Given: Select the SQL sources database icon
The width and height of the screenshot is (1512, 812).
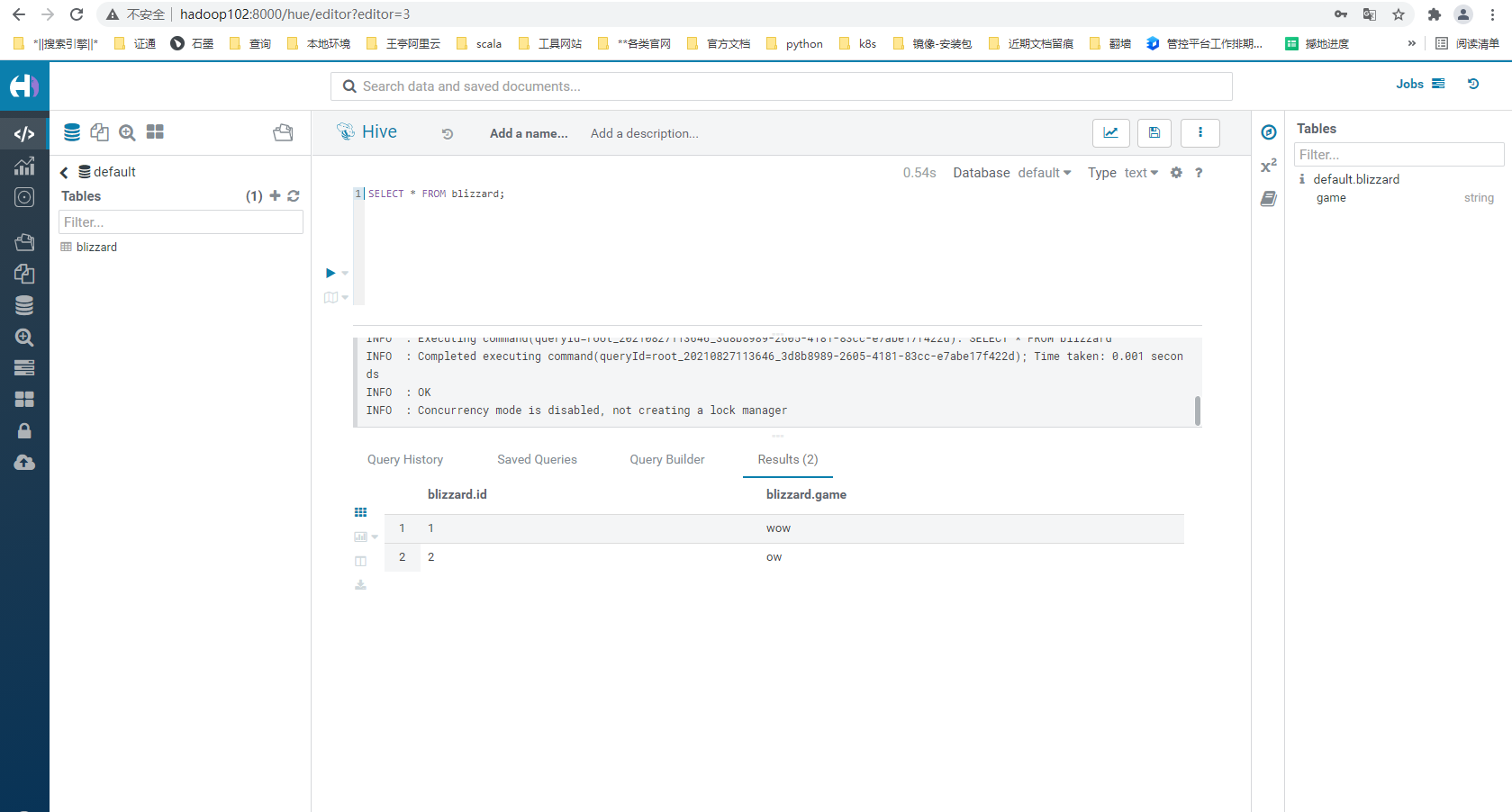Looking at the screenshot, I should (72, 132).
